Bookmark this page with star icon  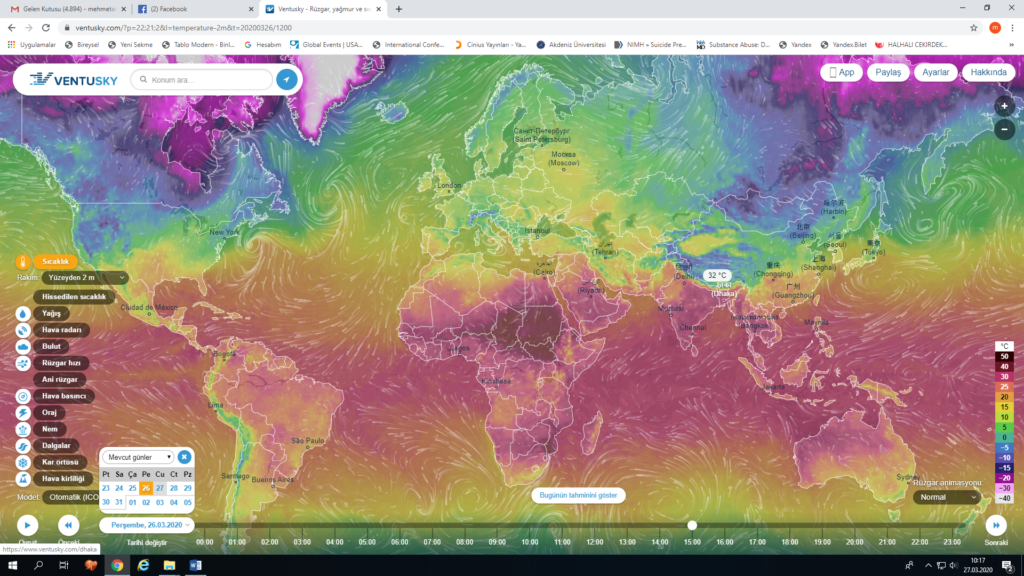[x=974, y=27]
